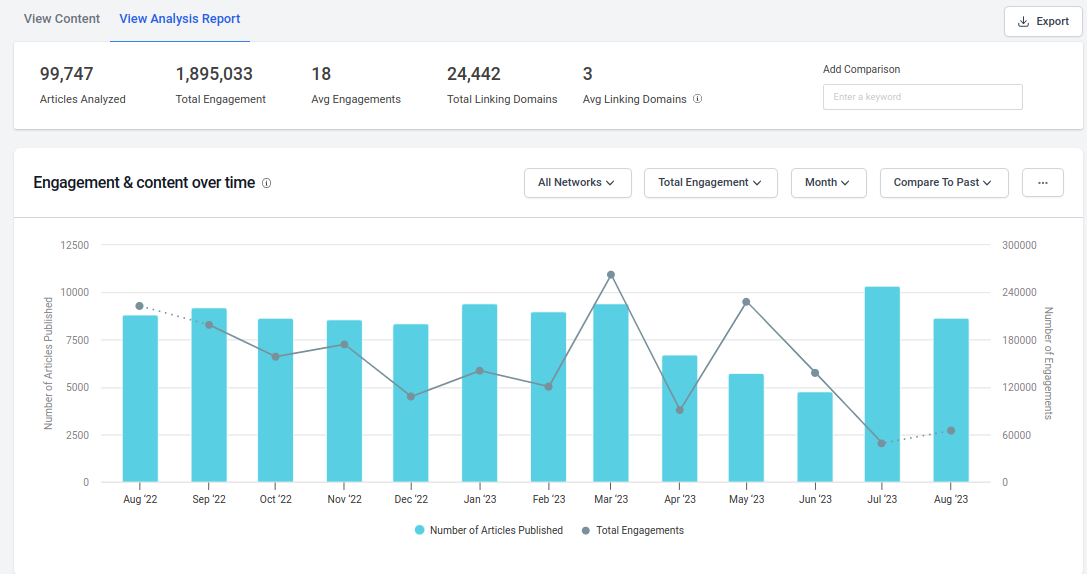Click the Aug '22 engagement line point

(x=139, y=306)
